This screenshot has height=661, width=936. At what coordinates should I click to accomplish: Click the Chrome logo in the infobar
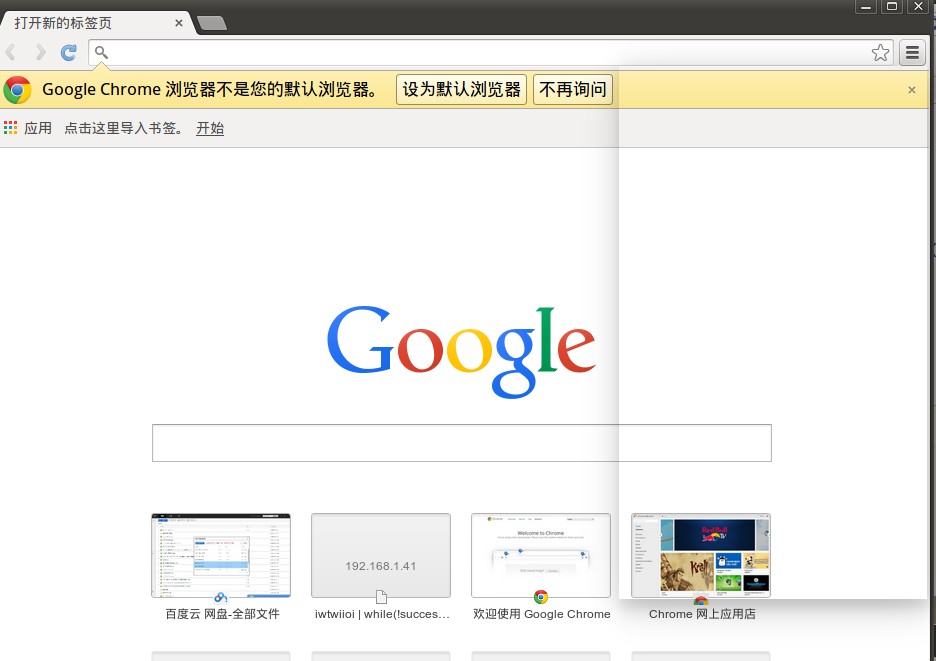17,90
